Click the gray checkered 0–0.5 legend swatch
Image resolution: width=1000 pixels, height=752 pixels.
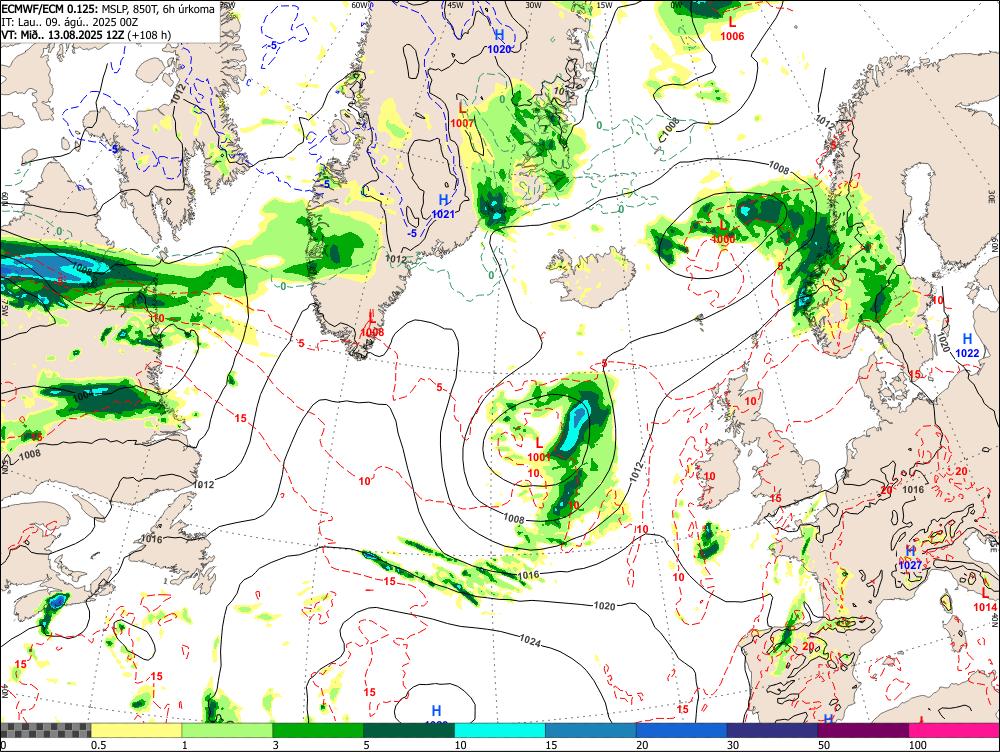[45, 730]
